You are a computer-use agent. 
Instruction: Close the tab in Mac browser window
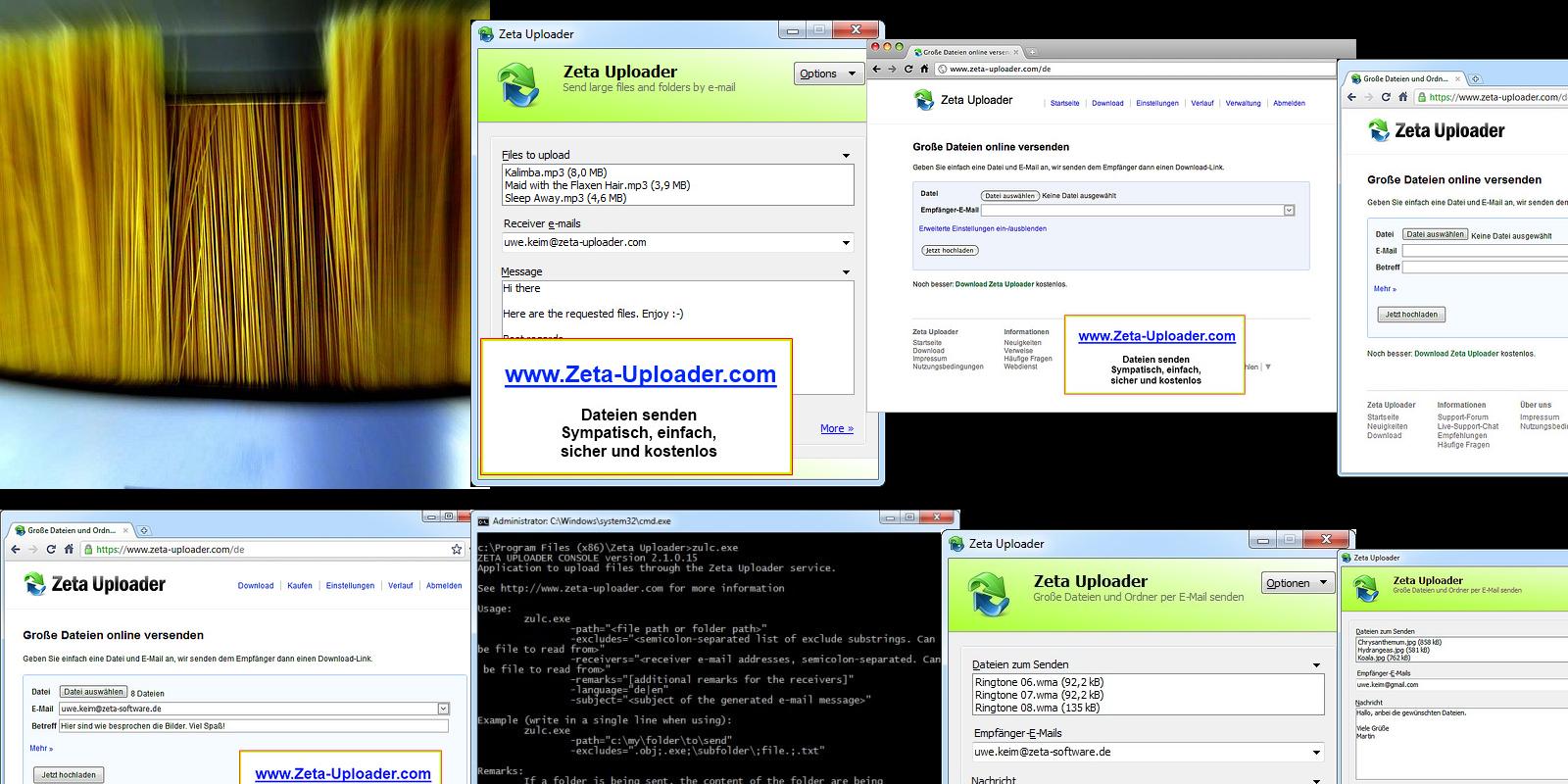(1016, 52)
